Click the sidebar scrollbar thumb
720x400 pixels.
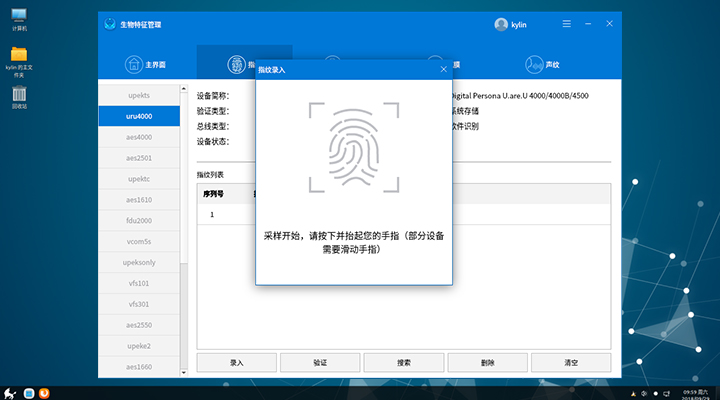point(184,178)
